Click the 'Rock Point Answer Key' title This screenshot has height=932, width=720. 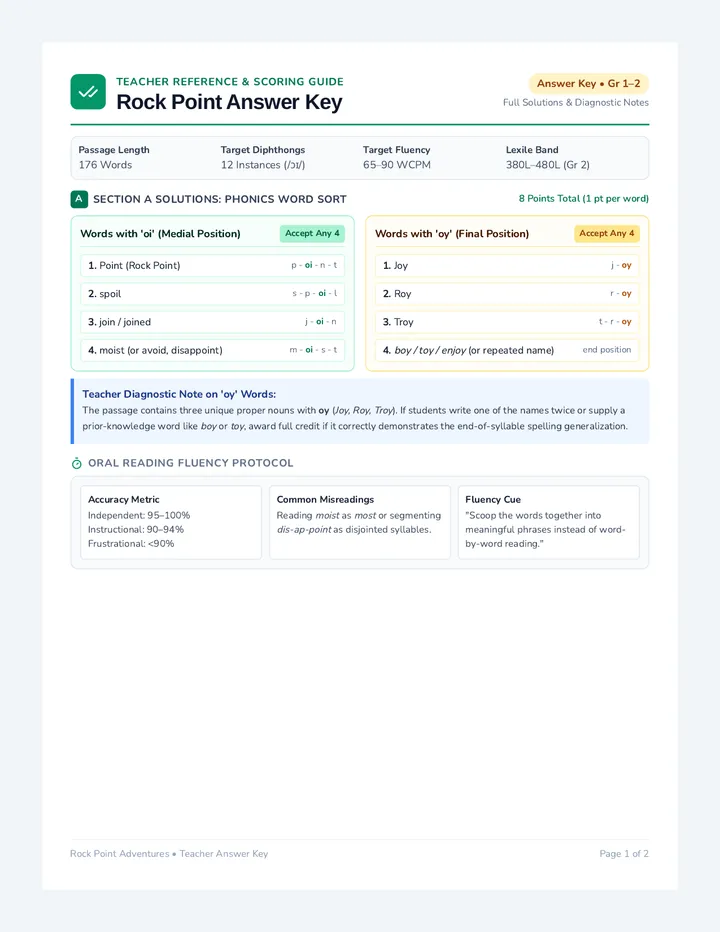pos(229,102)
